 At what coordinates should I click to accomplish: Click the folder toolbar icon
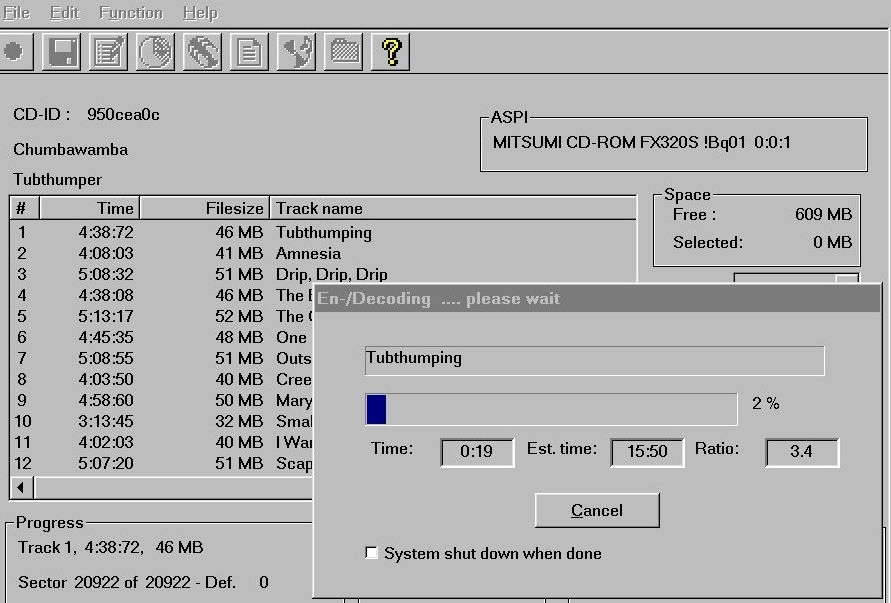tap(343, 52)
